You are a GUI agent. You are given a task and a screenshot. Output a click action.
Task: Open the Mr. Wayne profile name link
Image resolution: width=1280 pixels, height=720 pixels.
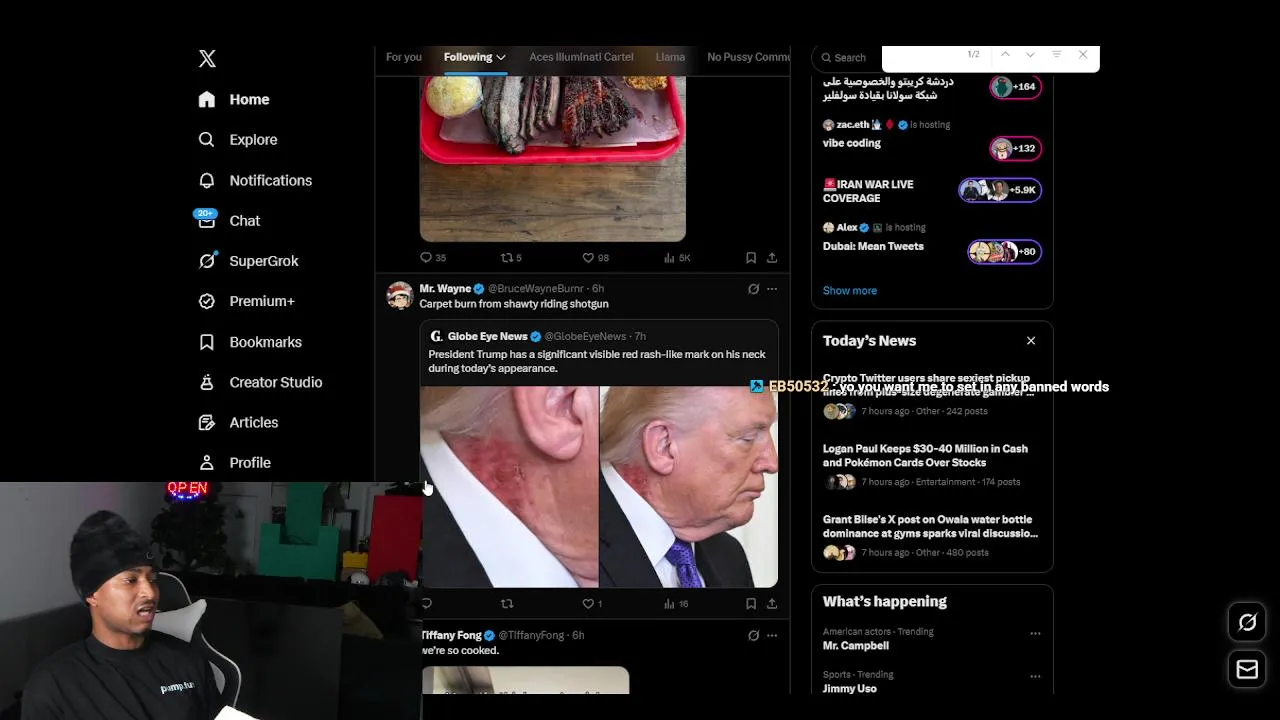(x=445, y=288)
